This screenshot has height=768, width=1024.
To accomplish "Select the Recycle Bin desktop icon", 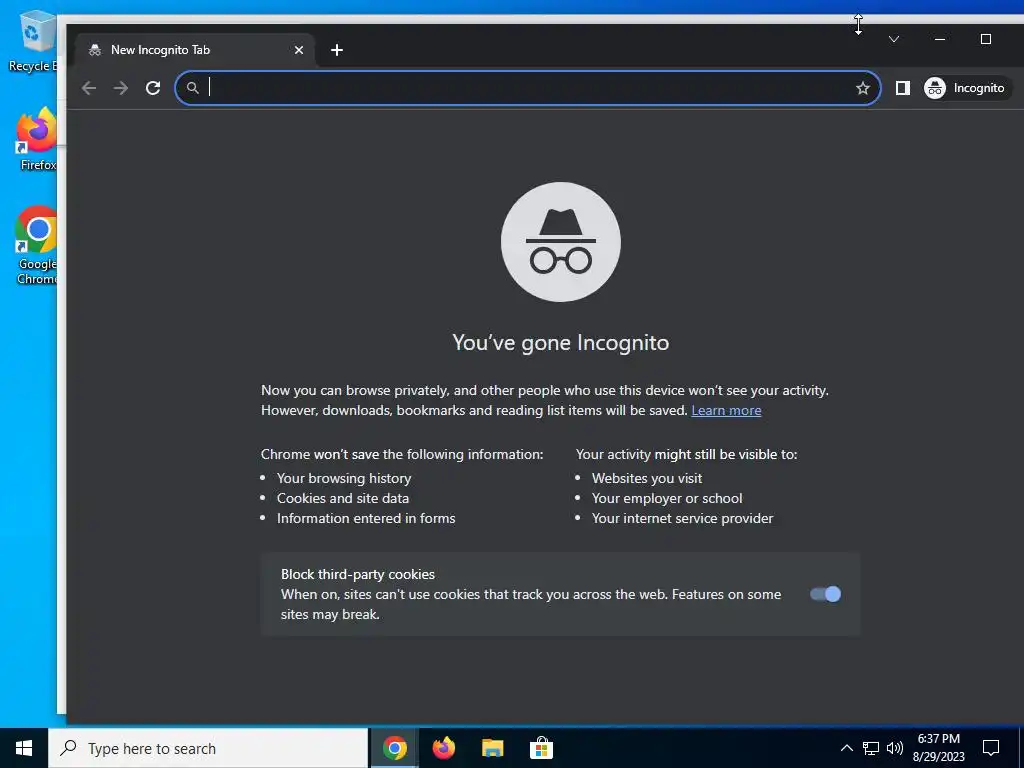I will pyautogui.click(x=34, y=42).
